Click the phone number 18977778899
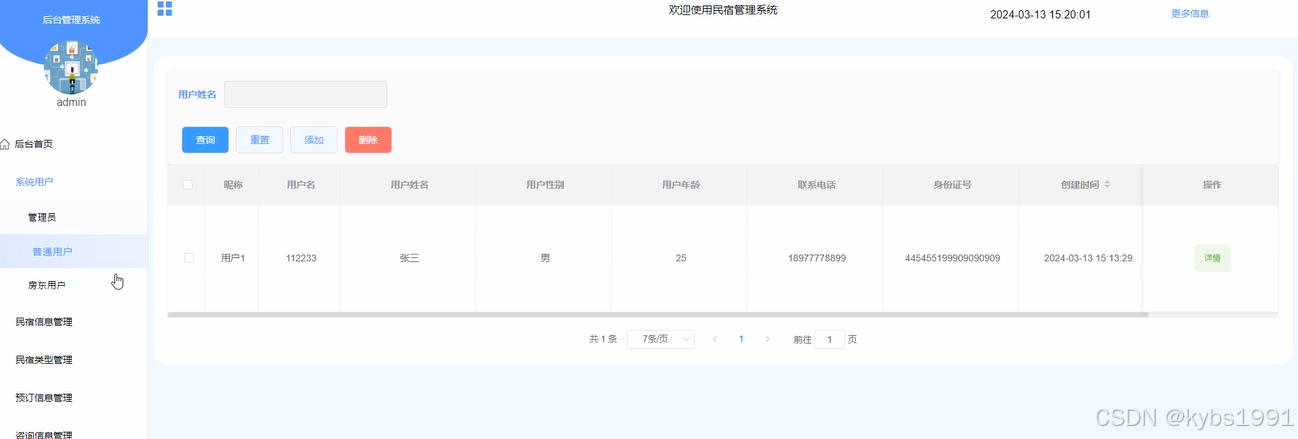 click(816, 258)
